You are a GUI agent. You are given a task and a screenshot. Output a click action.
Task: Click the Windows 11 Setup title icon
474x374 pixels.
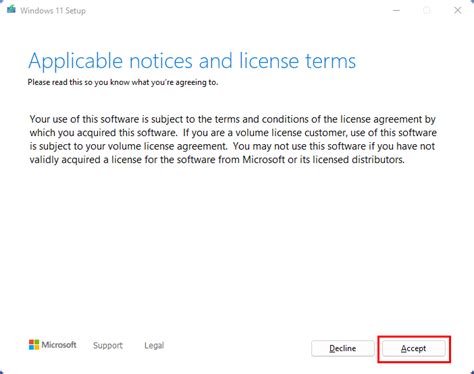click(x=11, y=9)
